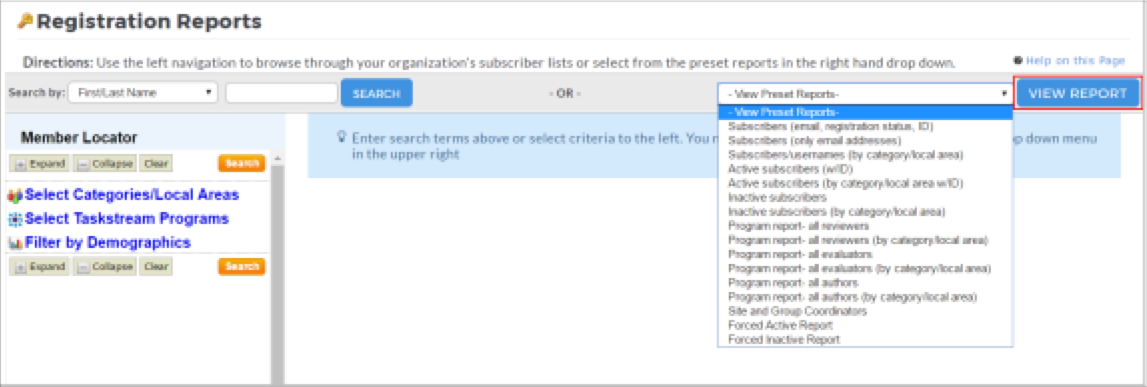The height and width of the screenshot is (387, 1147).
Task: Click the VIEW REPORT button
Action: click(x=1078, y=93)
